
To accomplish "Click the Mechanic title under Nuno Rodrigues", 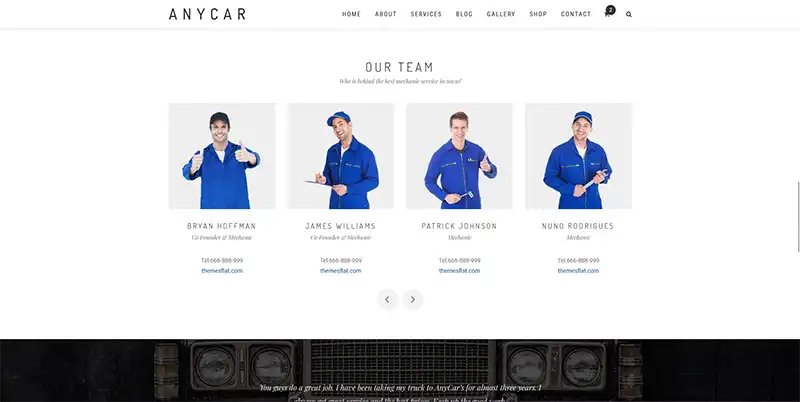I will coord(578,238).
